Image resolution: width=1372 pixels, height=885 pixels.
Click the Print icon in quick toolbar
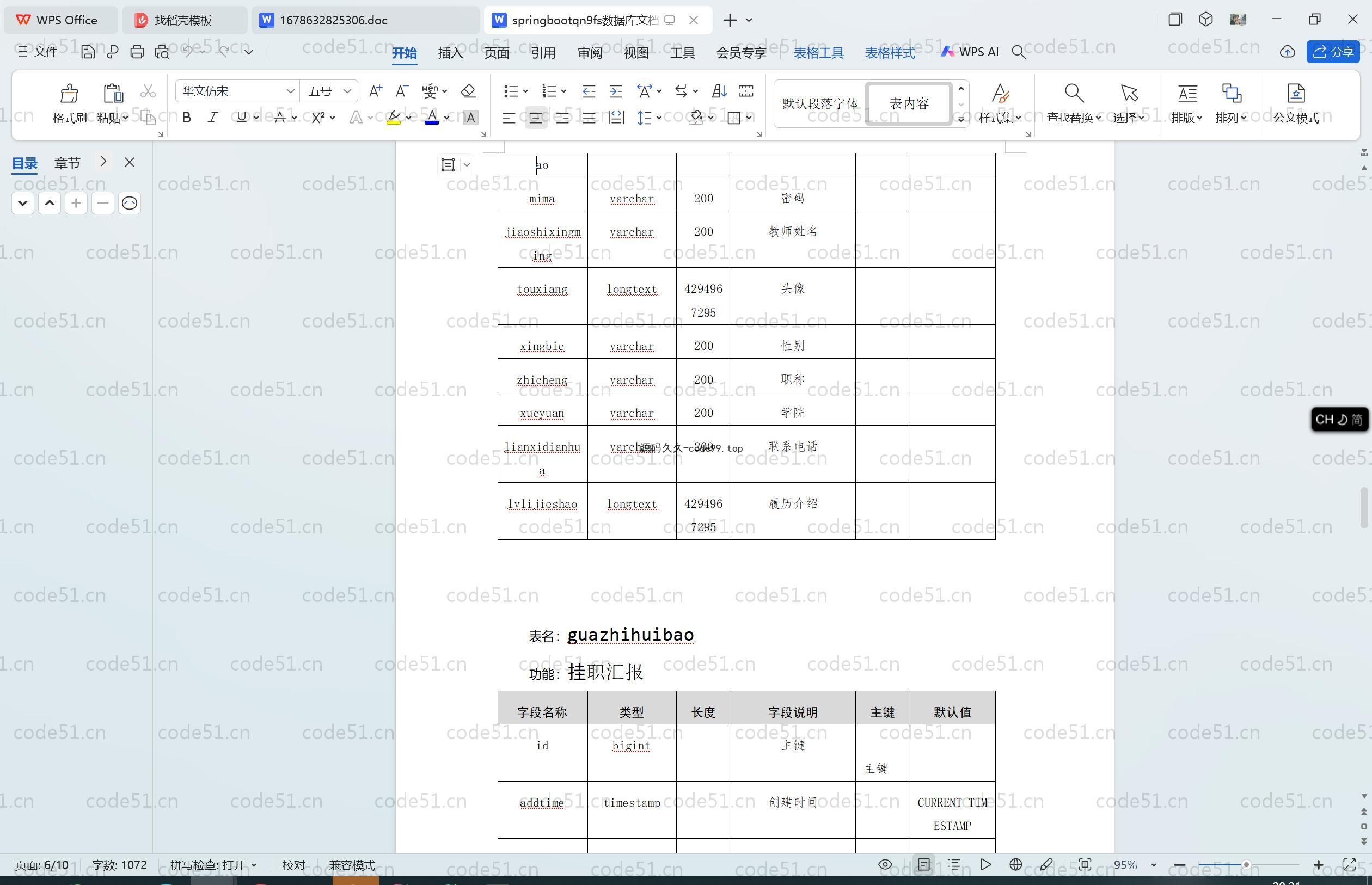pyautogui.click(x=137, y=52)
